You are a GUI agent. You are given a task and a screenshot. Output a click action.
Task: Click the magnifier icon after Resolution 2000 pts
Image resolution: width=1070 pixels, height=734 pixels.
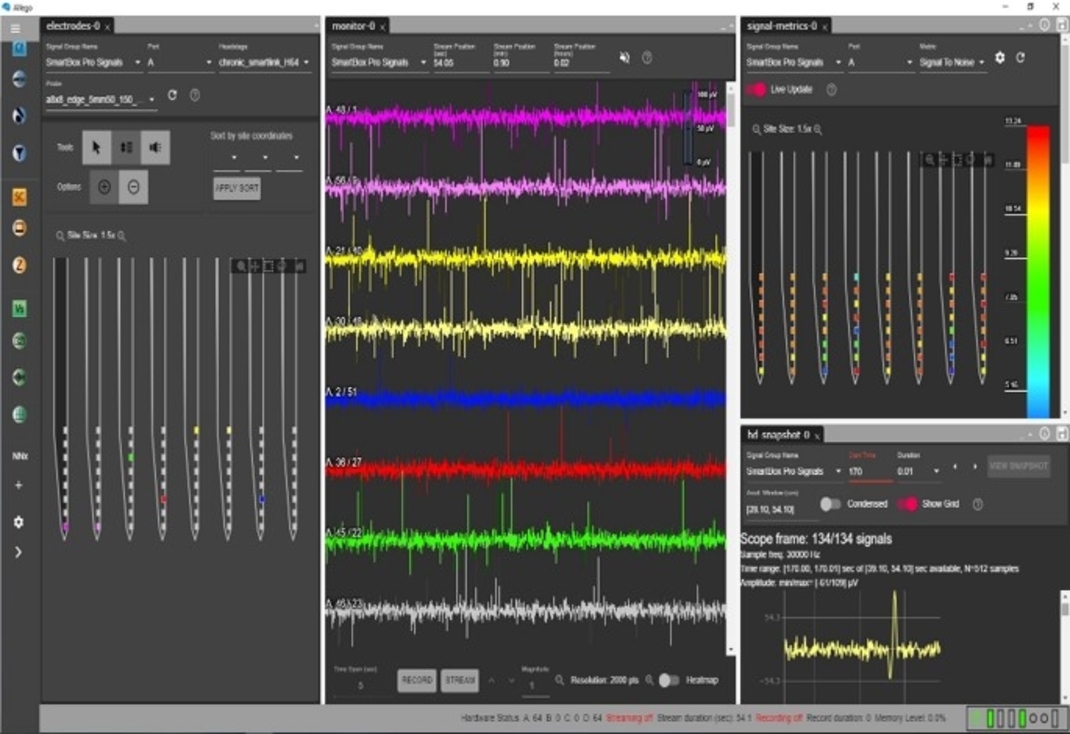coord(650,680)
